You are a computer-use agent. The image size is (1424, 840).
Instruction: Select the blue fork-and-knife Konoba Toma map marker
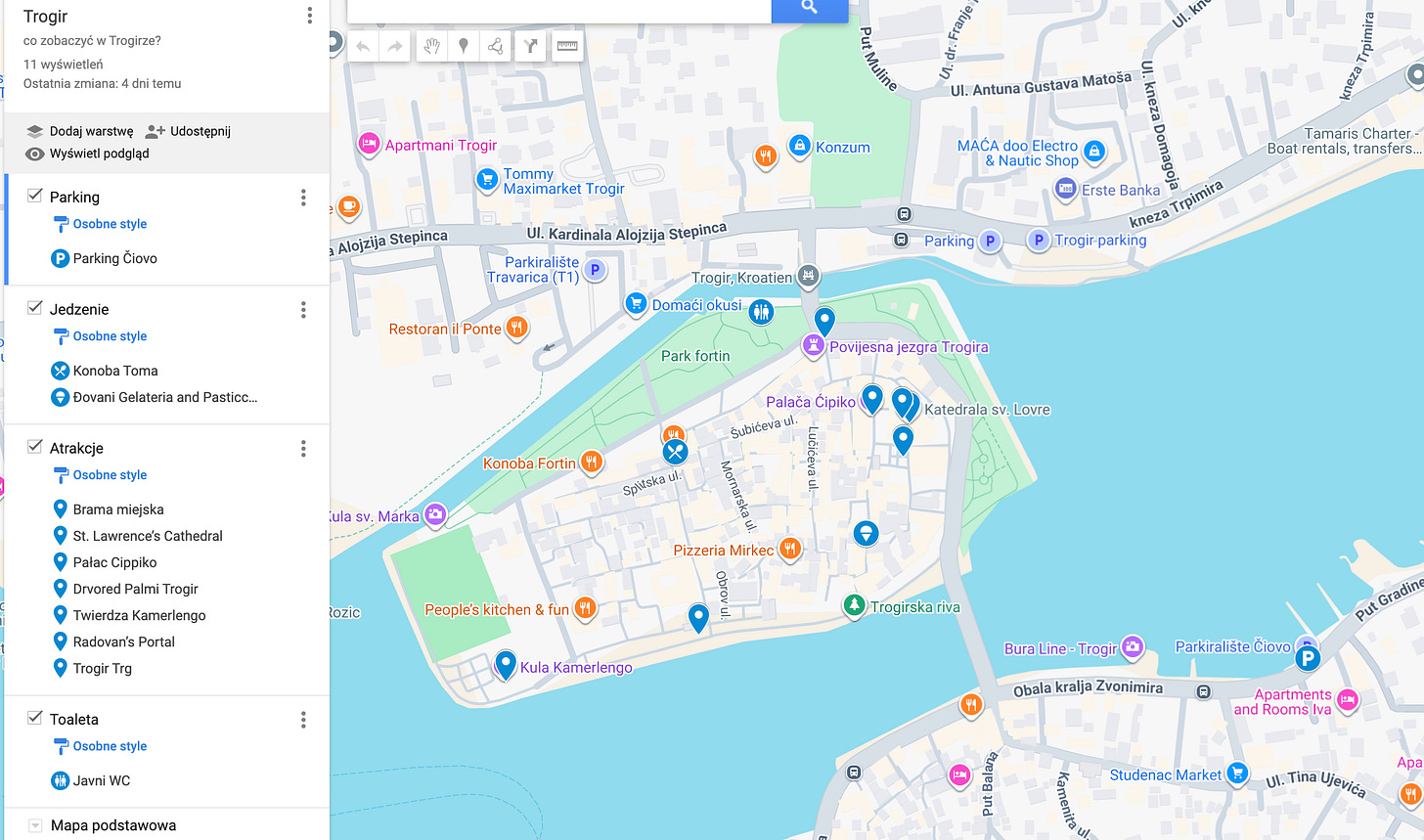click(675, 452)
